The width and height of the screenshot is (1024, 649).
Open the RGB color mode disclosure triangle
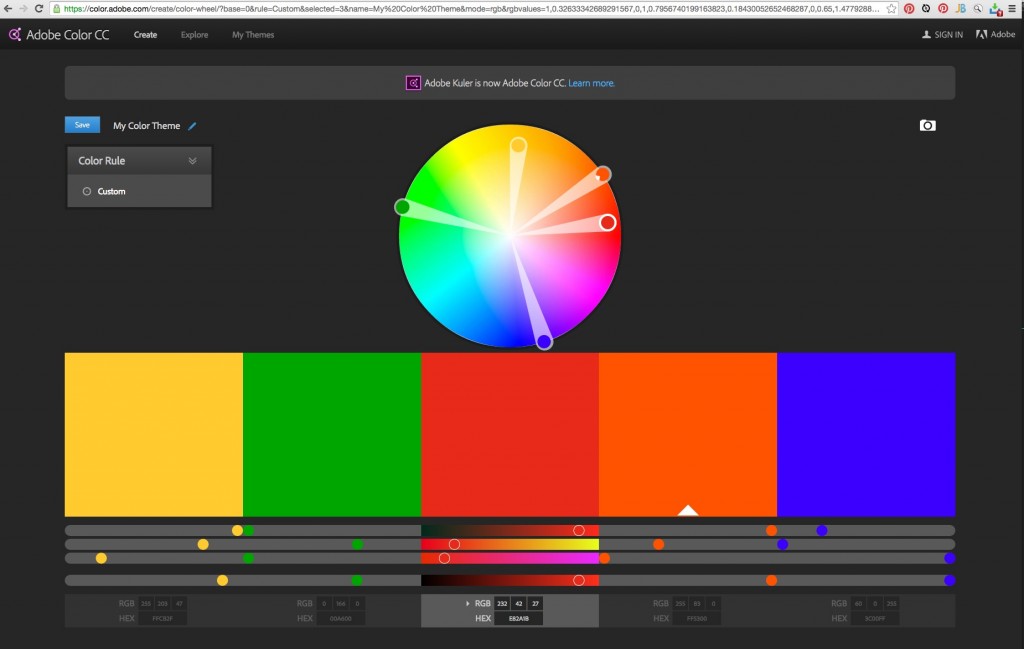[468, 603]
